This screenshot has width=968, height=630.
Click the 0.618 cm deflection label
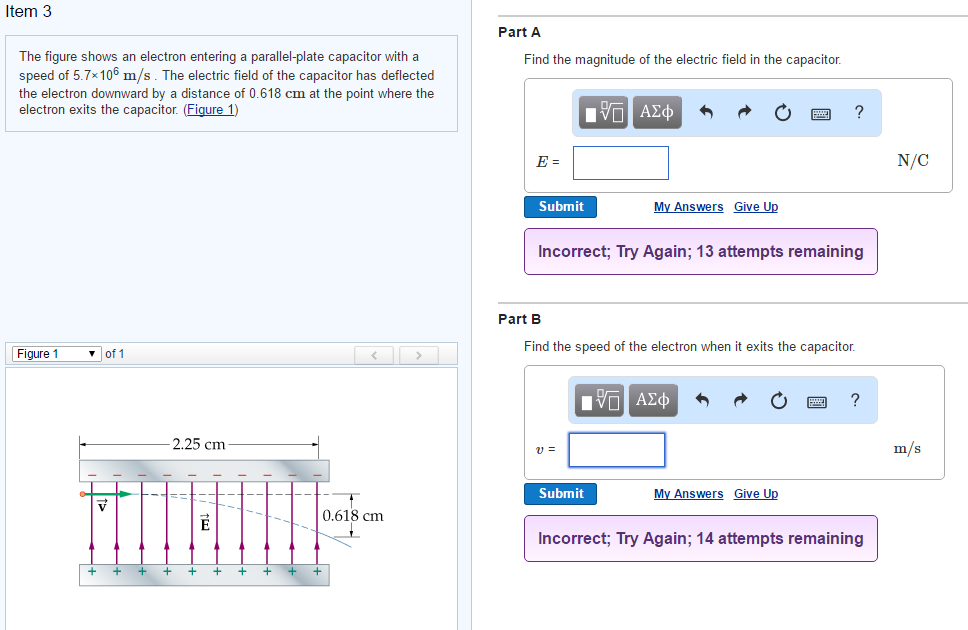353,516
